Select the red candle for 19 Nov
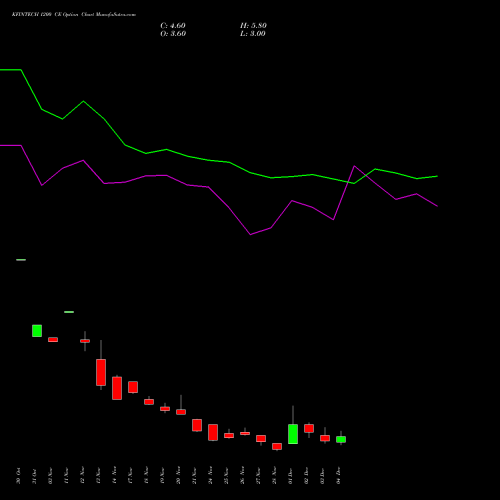The height and width of the screenshot is (500, 500). [165, 409]
